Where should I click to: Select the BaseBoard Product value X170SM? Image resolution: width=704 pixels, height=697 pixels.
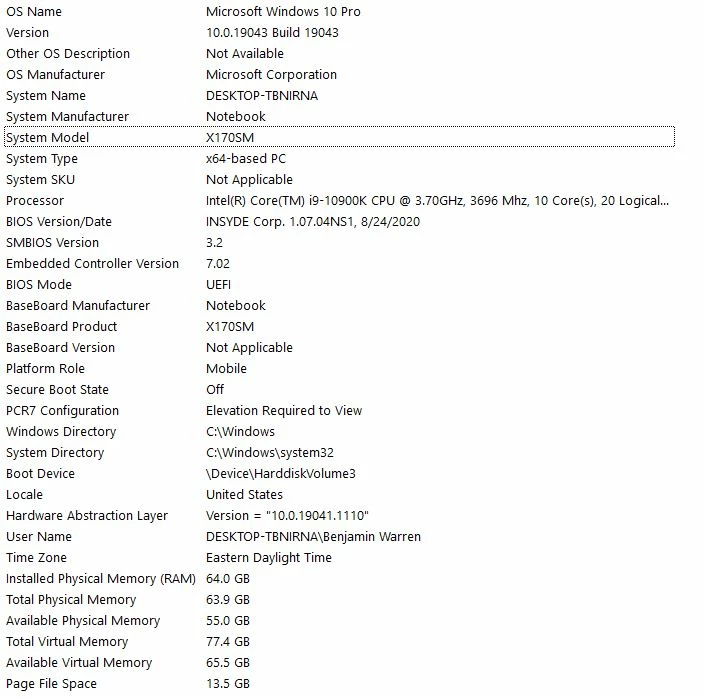(x=230, y=326)
